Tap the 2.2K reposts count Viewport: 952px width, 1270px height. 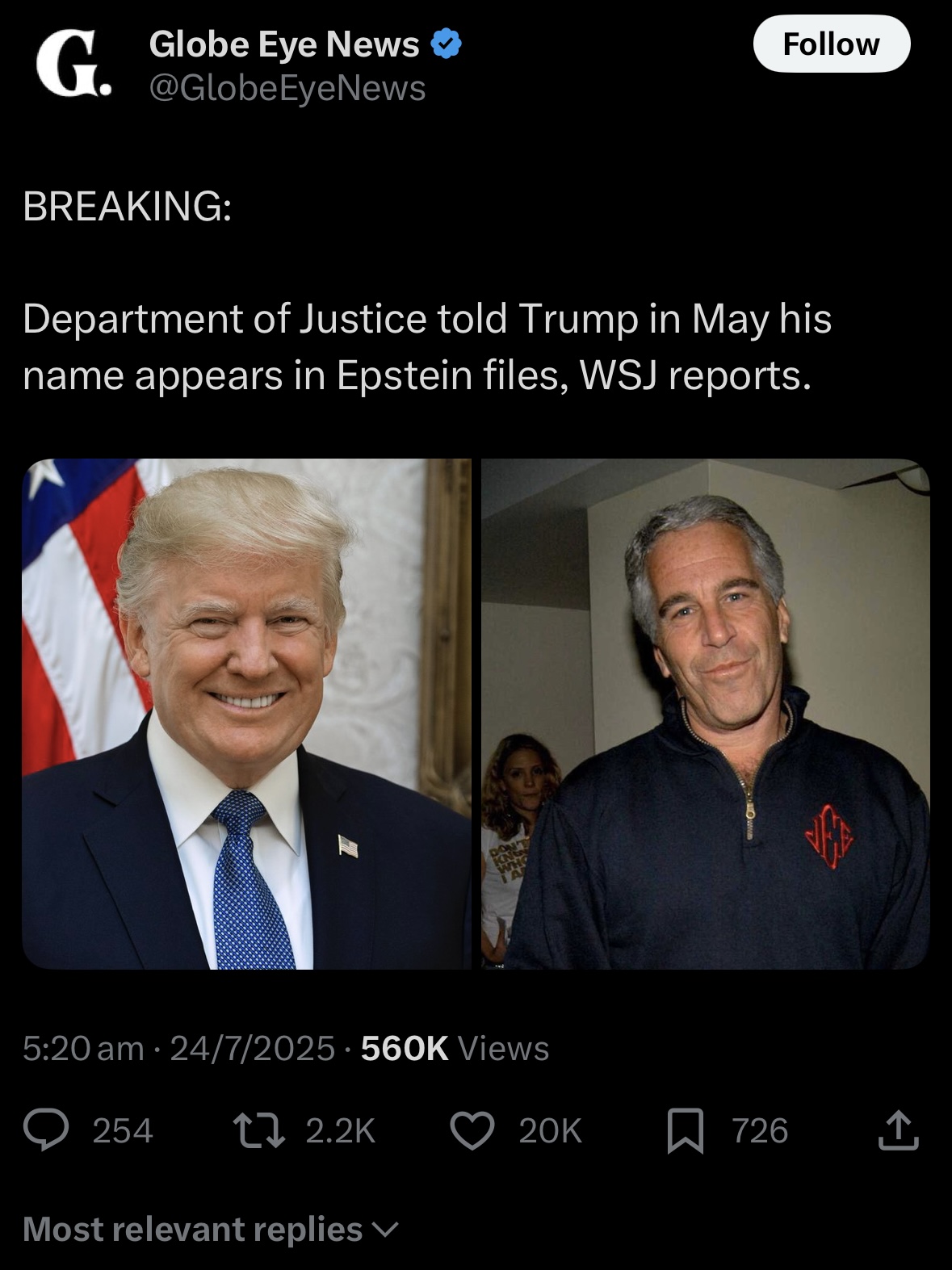(341, 1130)
